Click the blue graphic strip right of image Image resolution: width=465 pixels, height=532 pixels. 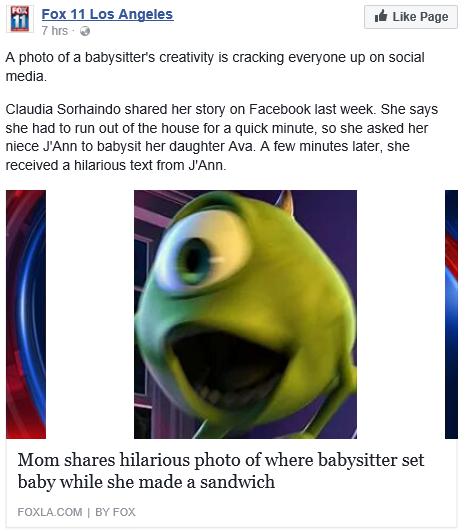[451, 314]
